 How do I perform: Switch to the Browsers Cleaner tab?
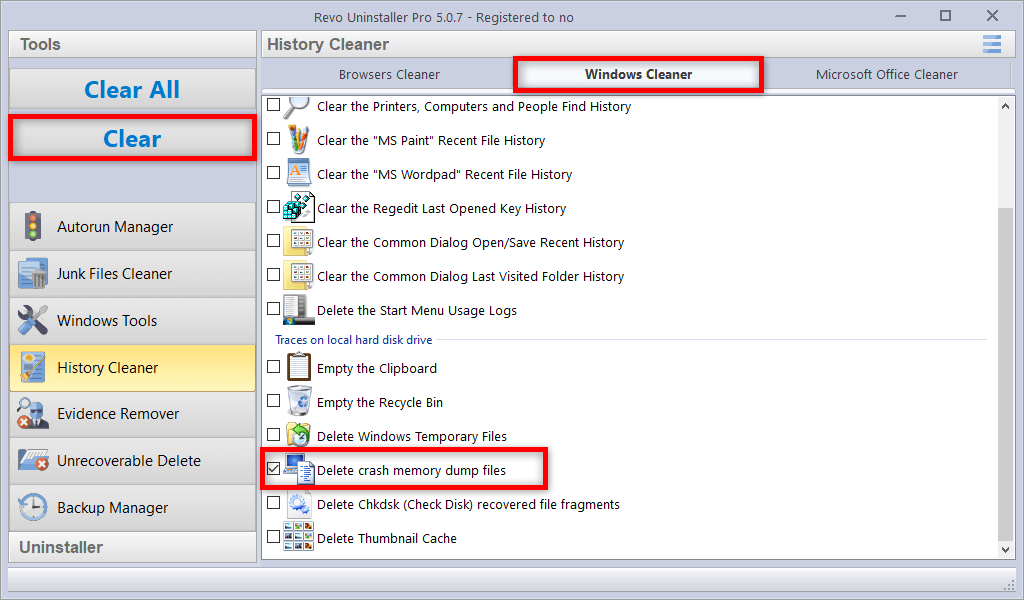389,74
